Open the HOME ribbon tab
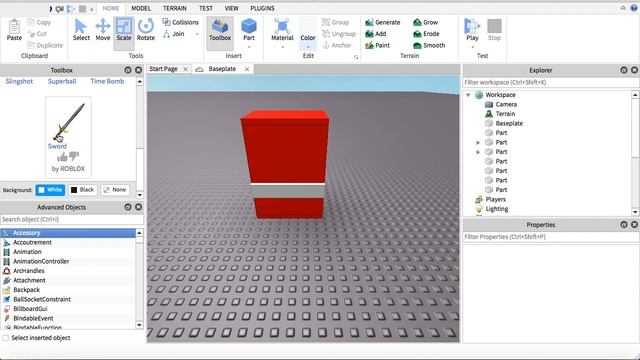 pos(111,8)
